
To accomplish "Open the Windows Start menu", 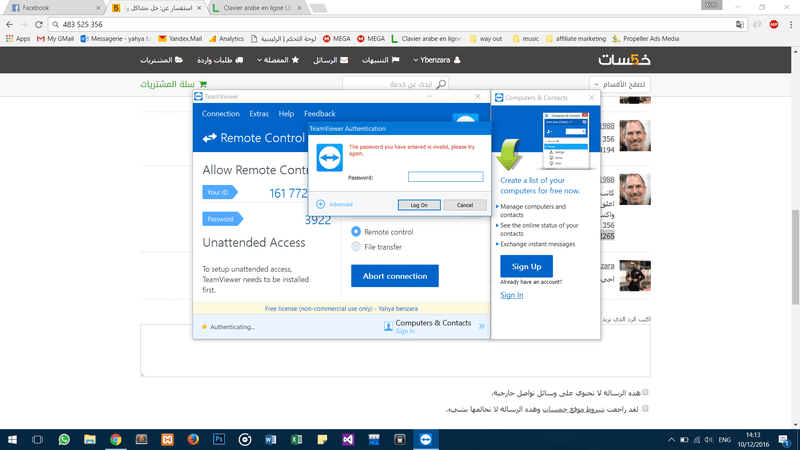I will (12, 439).
